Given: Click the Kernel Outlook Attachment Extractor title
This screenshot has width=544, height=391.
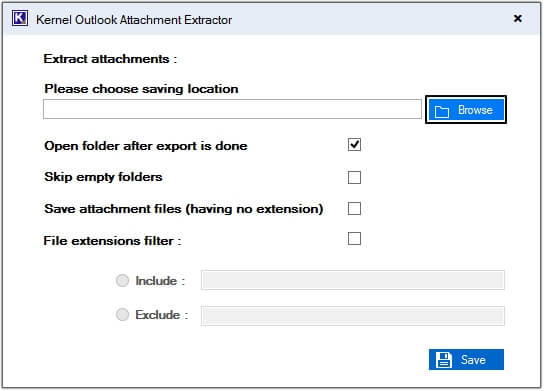Looking at the screenshot, I should click(x=134, y=20).
